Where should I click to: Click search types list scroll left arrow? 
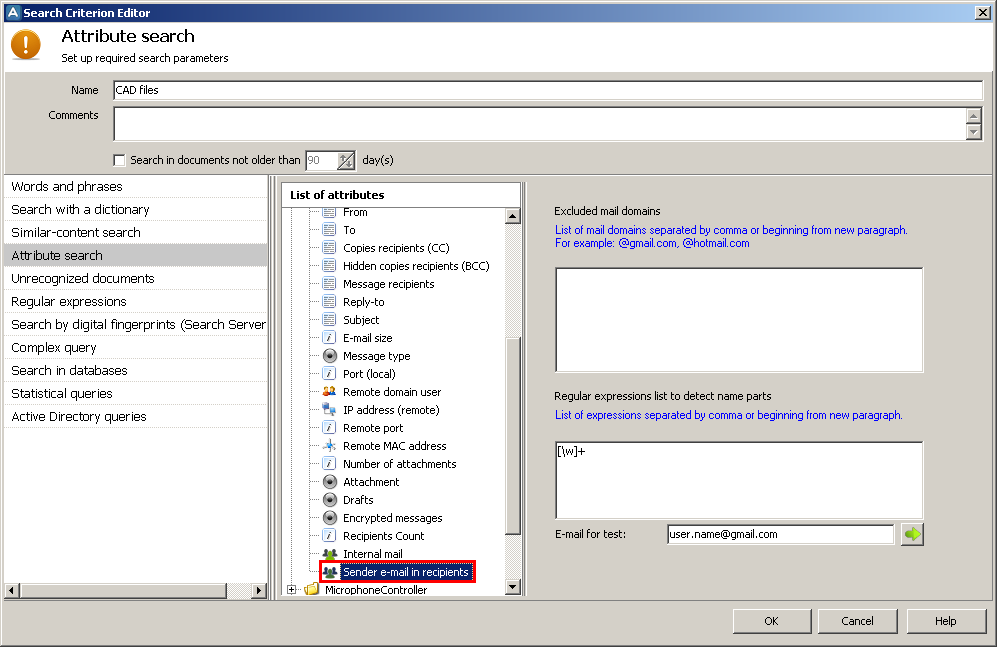coord(12,590)
